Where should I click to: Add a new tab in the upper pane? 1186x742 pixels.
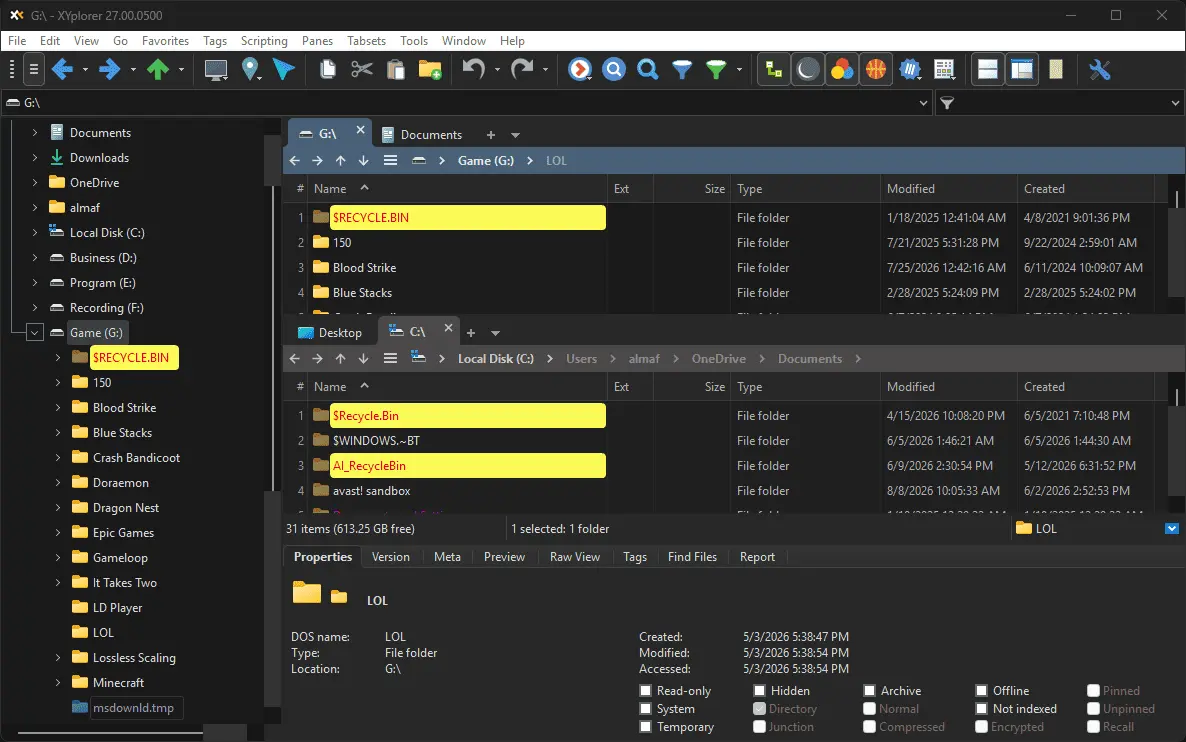coord(490,135)
